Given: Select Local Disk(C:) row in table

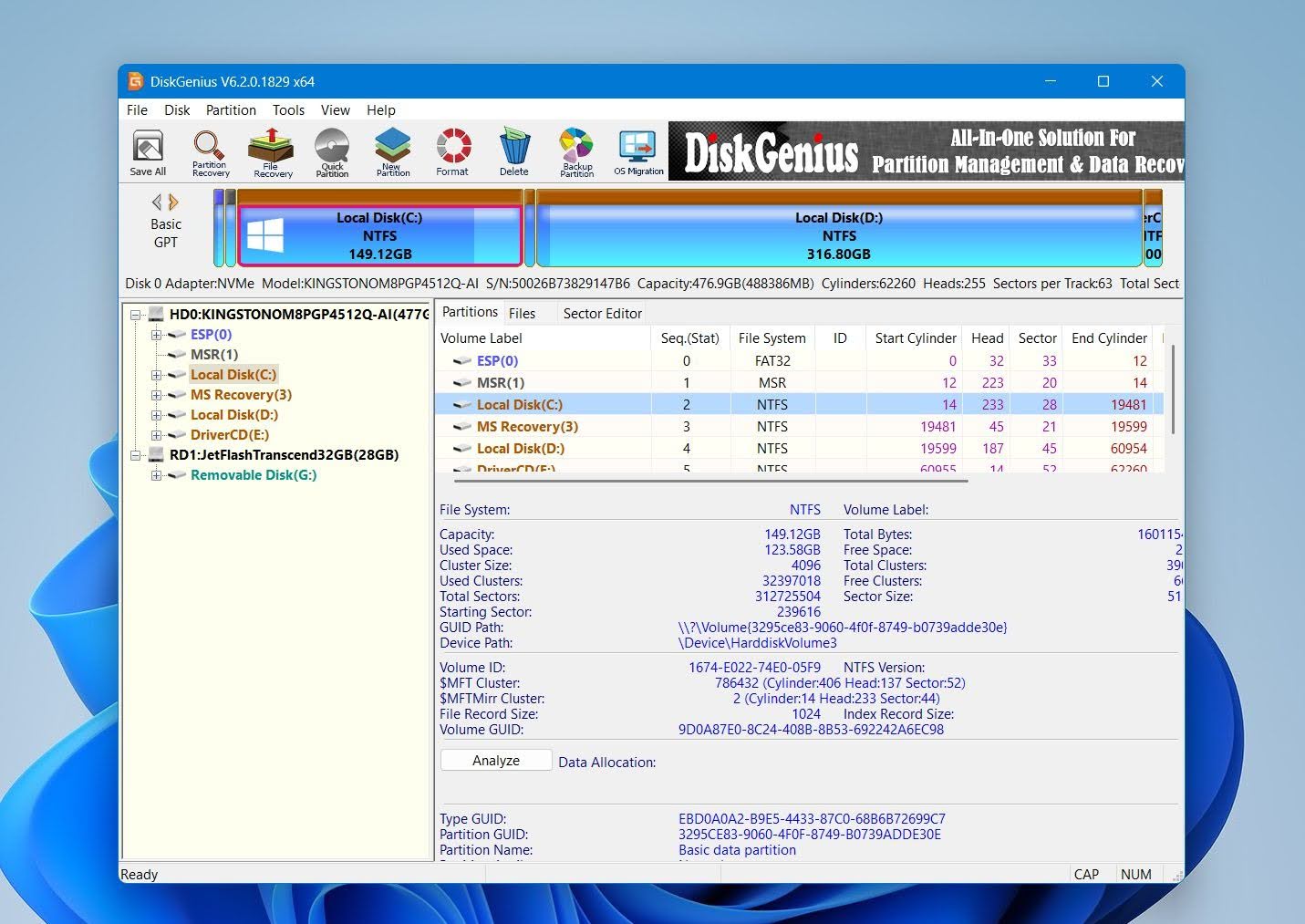Looking at the screenshot, I should click(x=799, y=404).
